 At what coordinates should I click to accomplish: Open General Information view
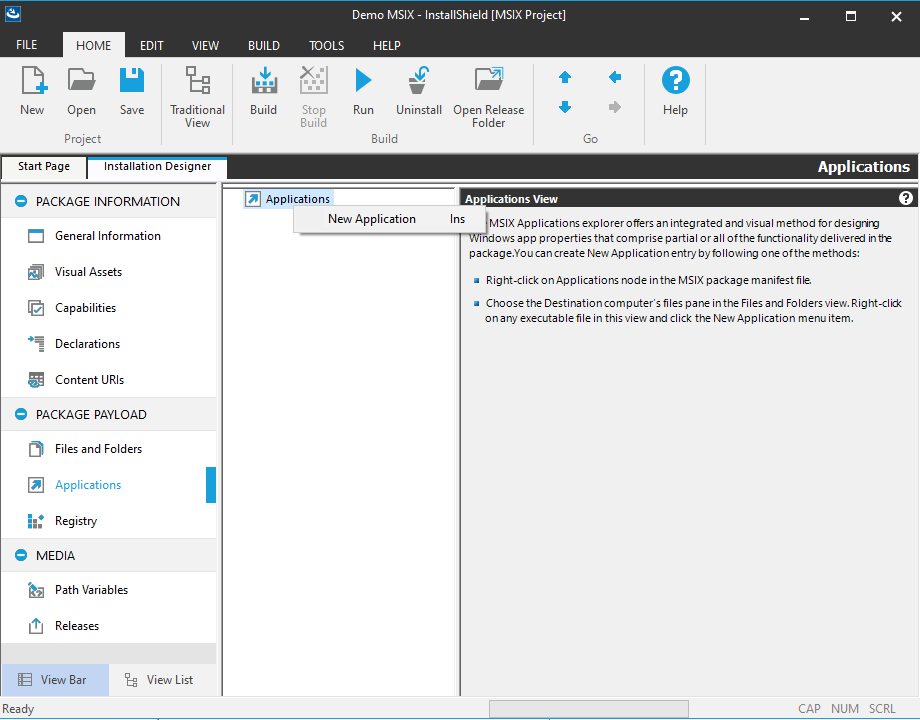point(109,236)
